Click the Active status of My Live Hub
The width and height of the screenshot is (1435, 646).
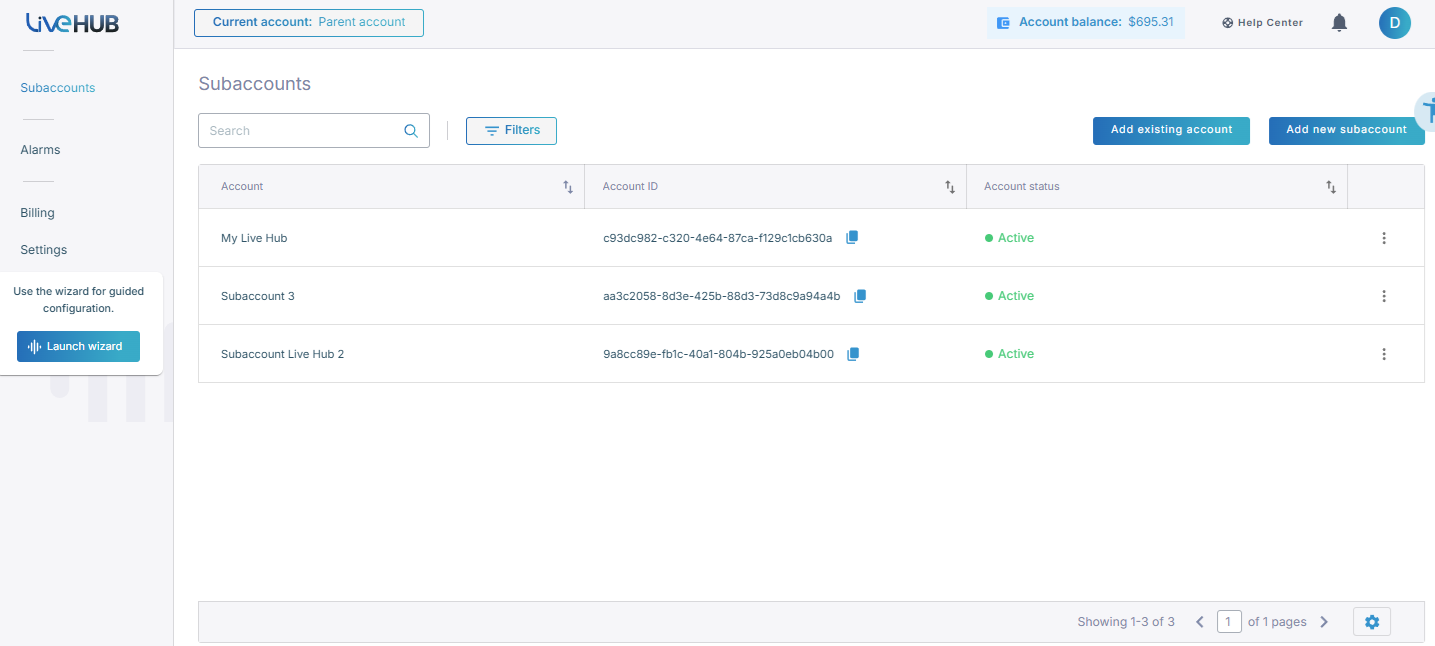[x=1010, y=238]
